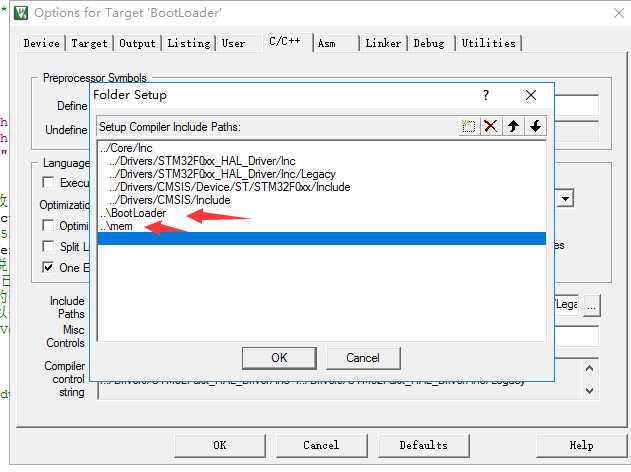631x472 pixels.
Task: Cancel the Folder Setup dialog
Action: pos(363,358)
